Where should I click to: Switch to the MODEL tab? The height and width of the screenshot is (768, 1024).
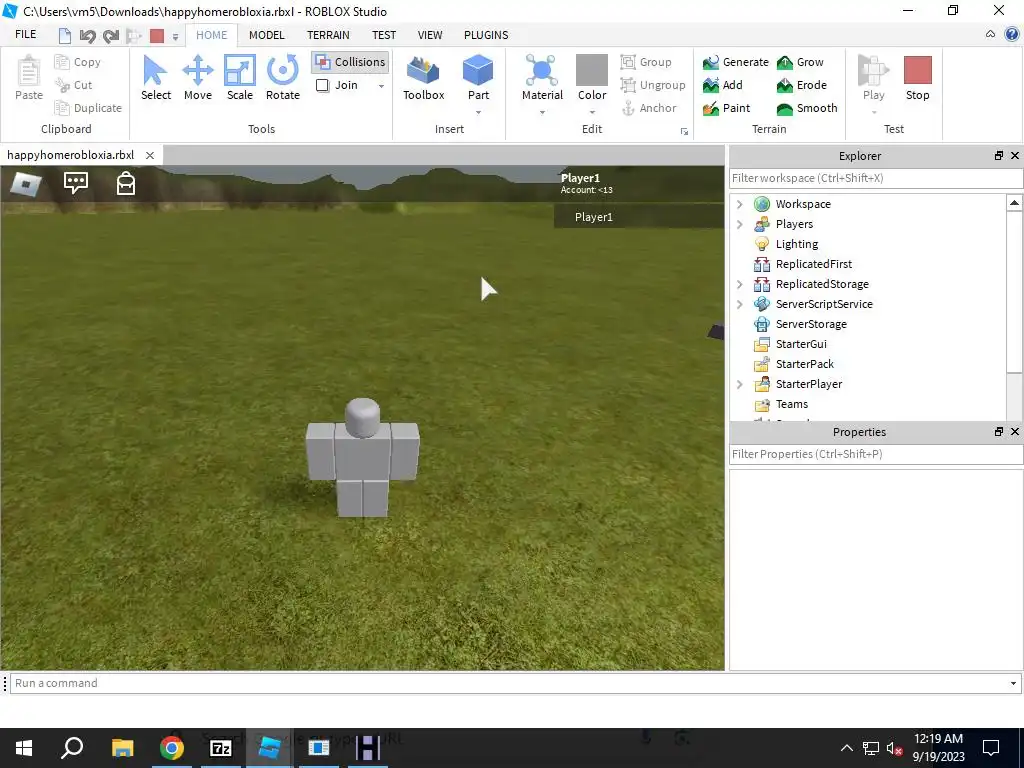pyautogui.click(x=266, y=35)
